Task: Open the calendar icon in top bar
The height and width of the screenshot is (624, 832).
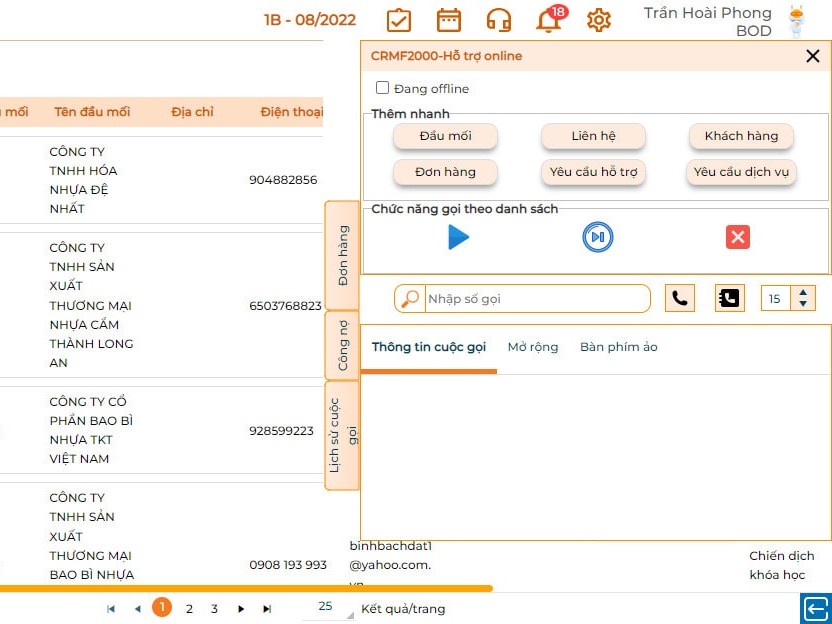Action: [x=449, y=19]
